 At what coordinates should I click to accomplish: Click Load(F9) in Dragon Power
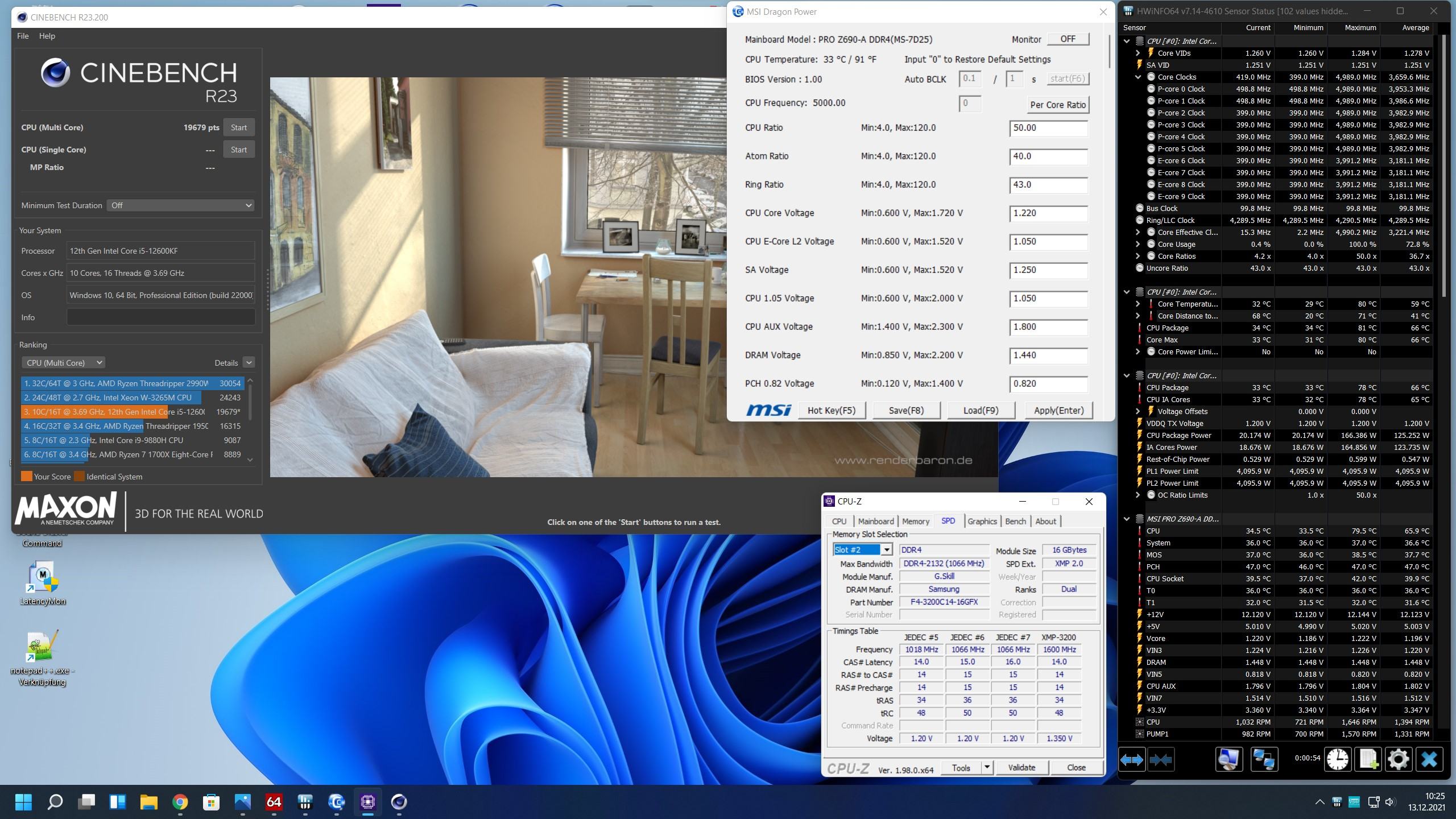point(981,410)
